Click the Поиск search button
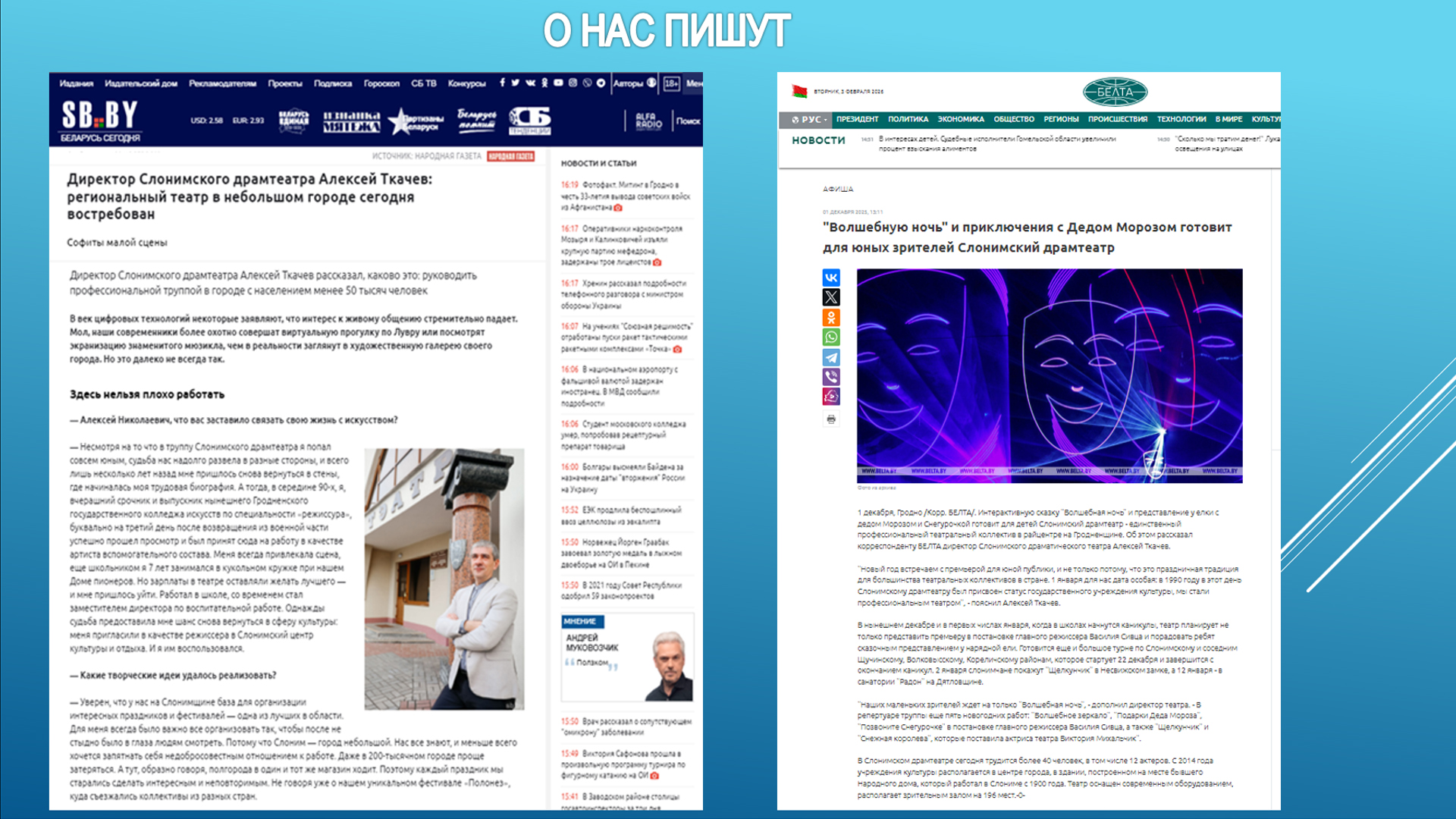The width and height of the screenshot is (1456, 819). click(x=687, y=121)
